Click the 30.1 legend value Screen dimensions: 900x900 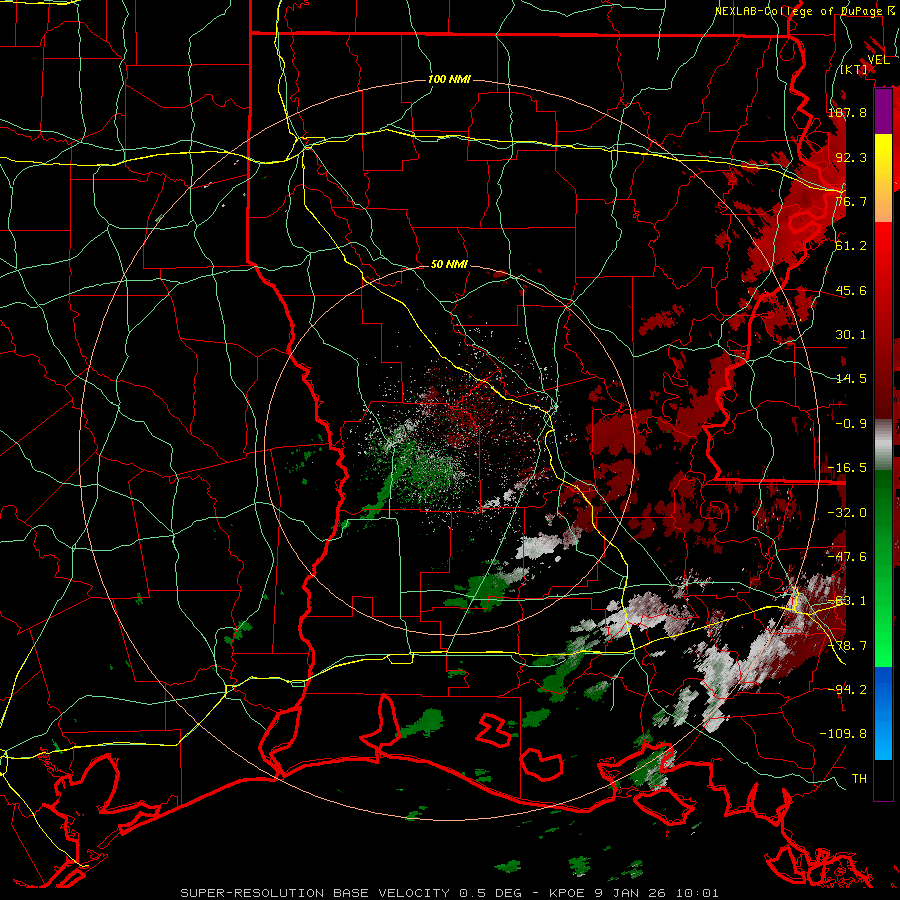[x=851, y=334]
